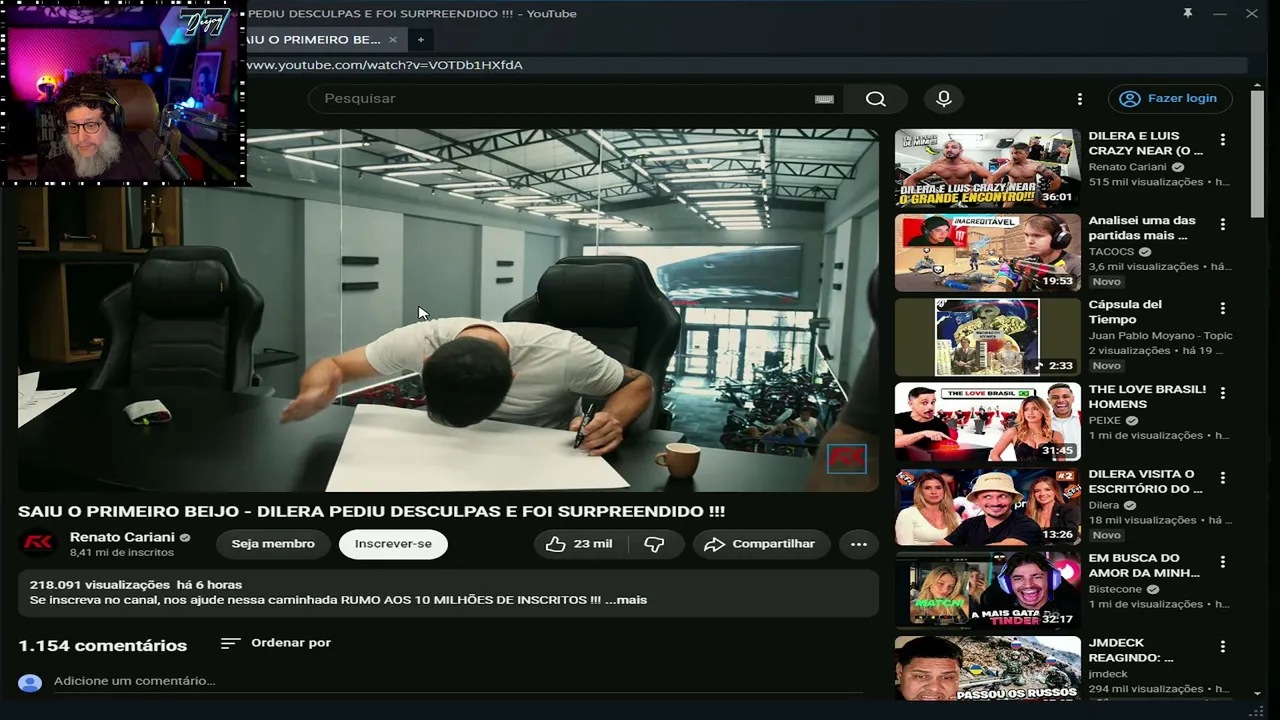The height and width of the screenshot is (720, 1280).
Task: Open more actions menu under video
Action: [x=858, y=544]
